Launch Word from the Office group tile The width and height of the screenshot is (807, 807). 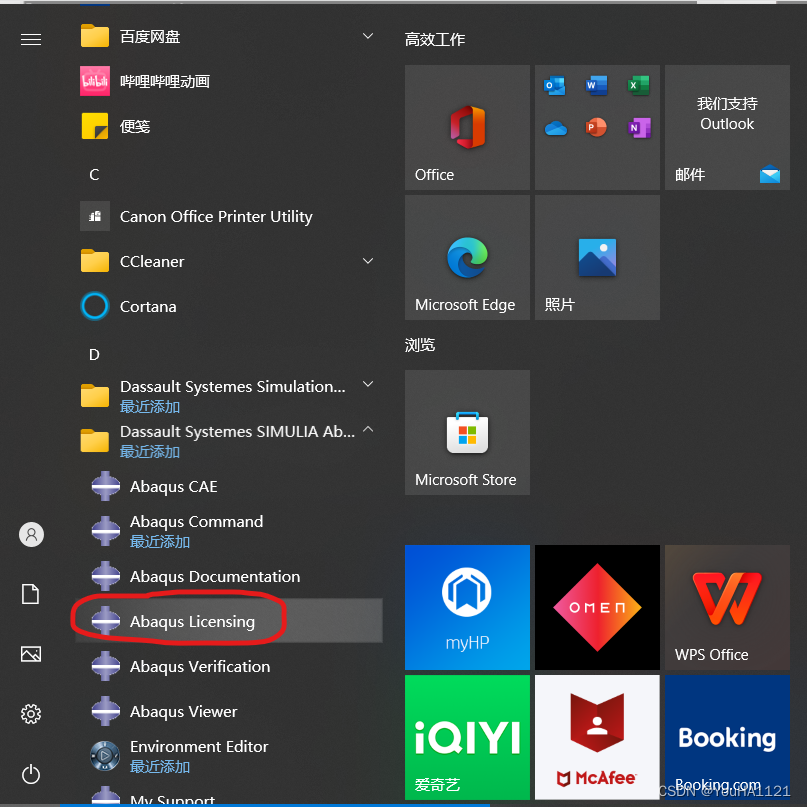pos(597,85)
